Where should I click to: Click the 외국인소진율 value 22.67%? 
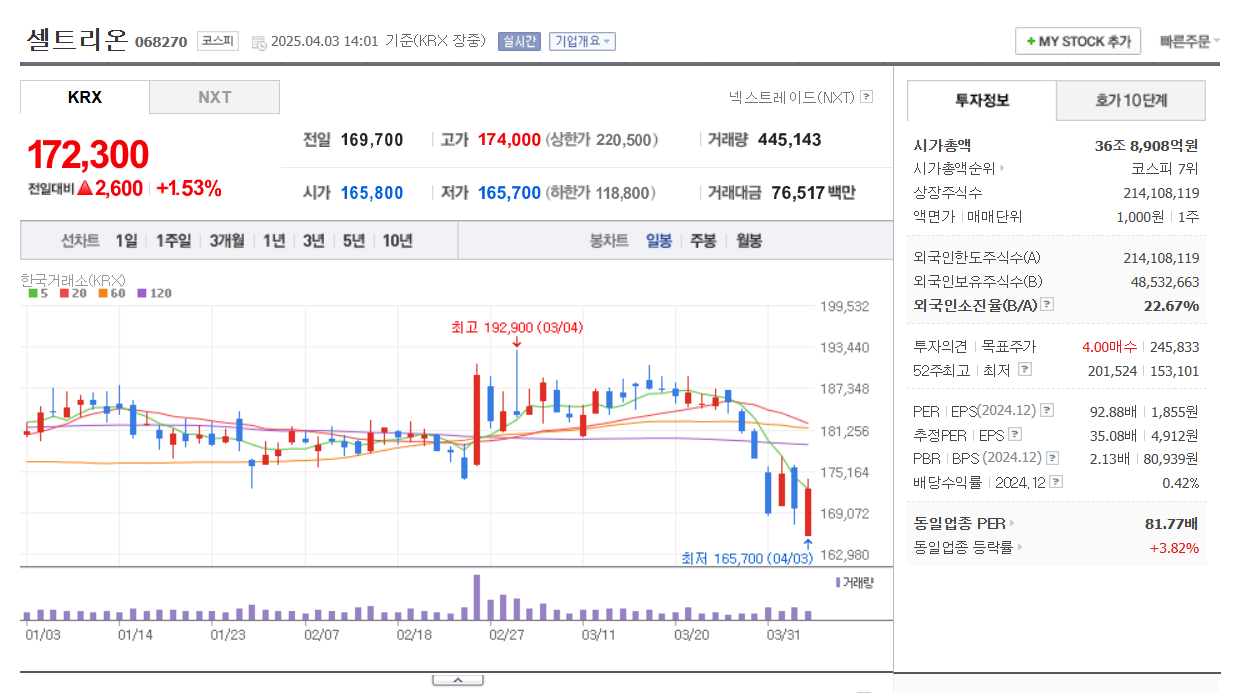point(1172,305)
